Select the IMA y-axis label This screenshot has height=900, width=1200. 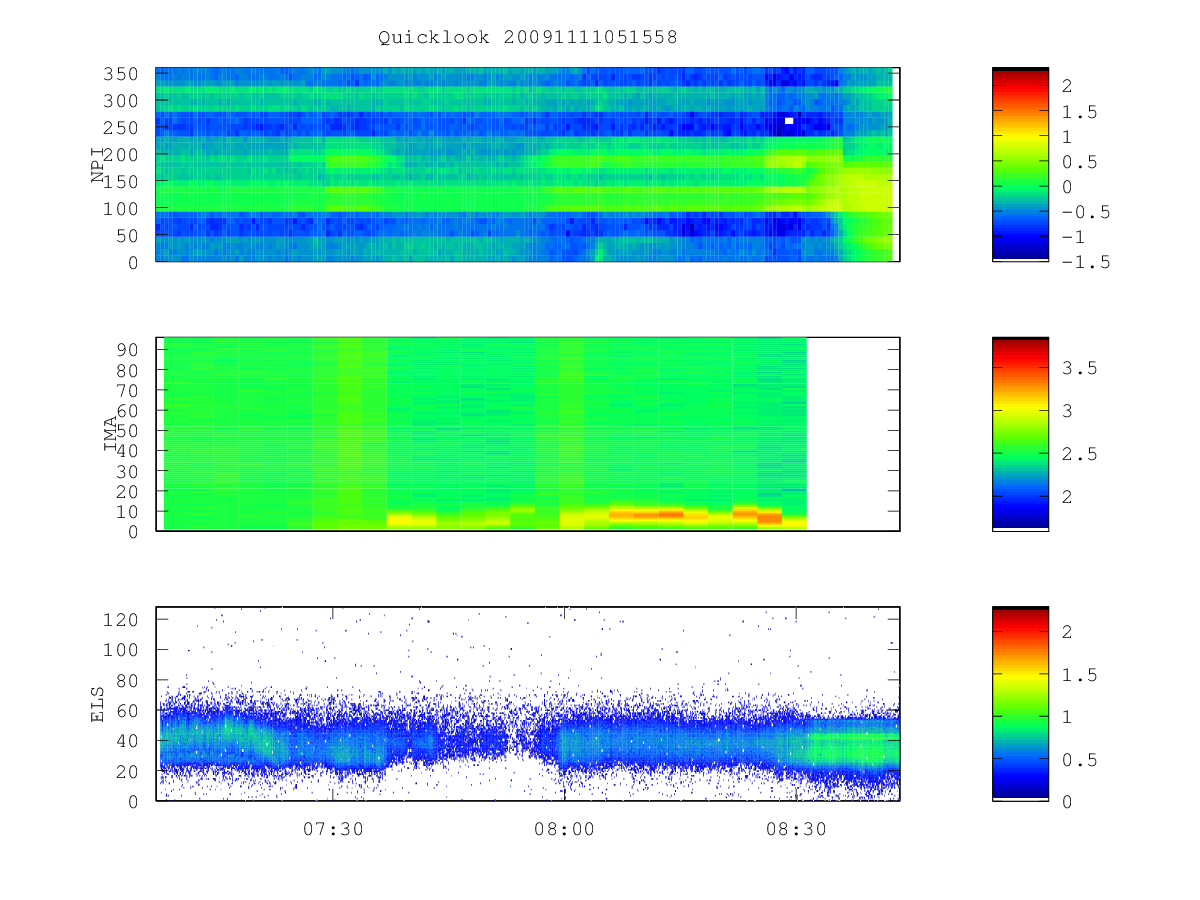pos(111,435)
